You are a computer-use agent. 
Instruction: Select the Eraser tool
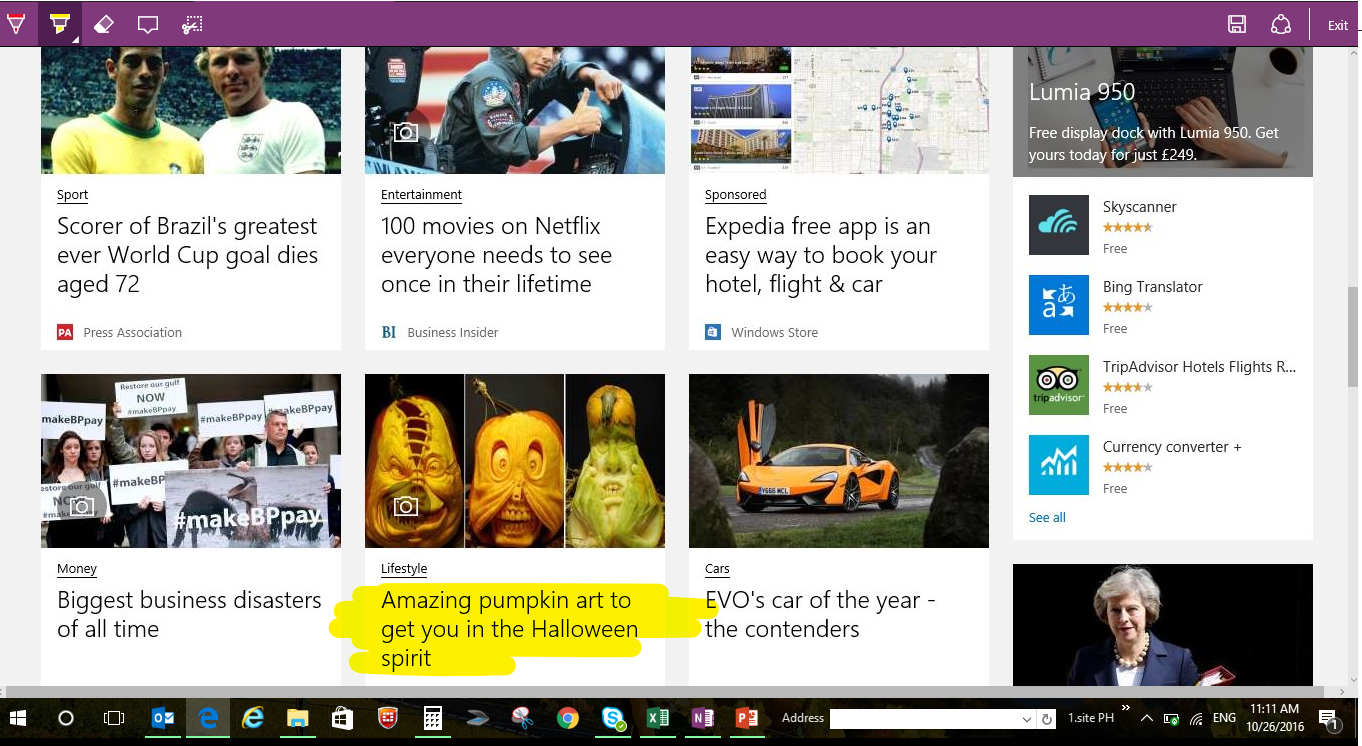pyautogui.click(x=104, y=24)
